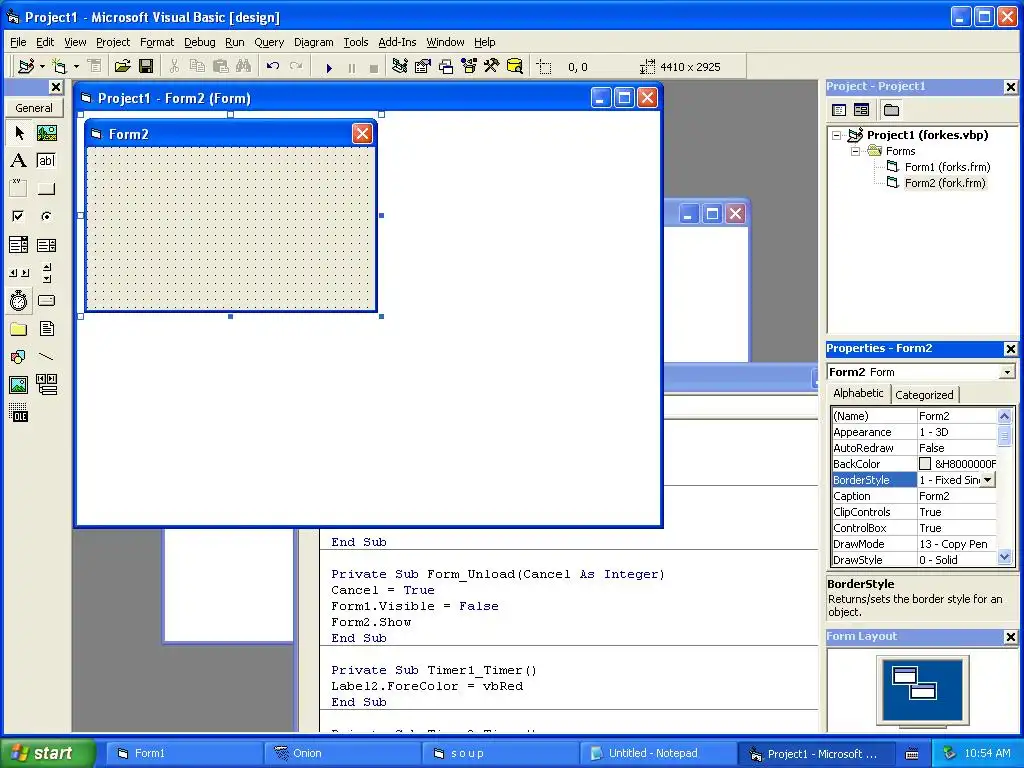
Task: Select the FileListBox control tool
Action: (46, 328)
